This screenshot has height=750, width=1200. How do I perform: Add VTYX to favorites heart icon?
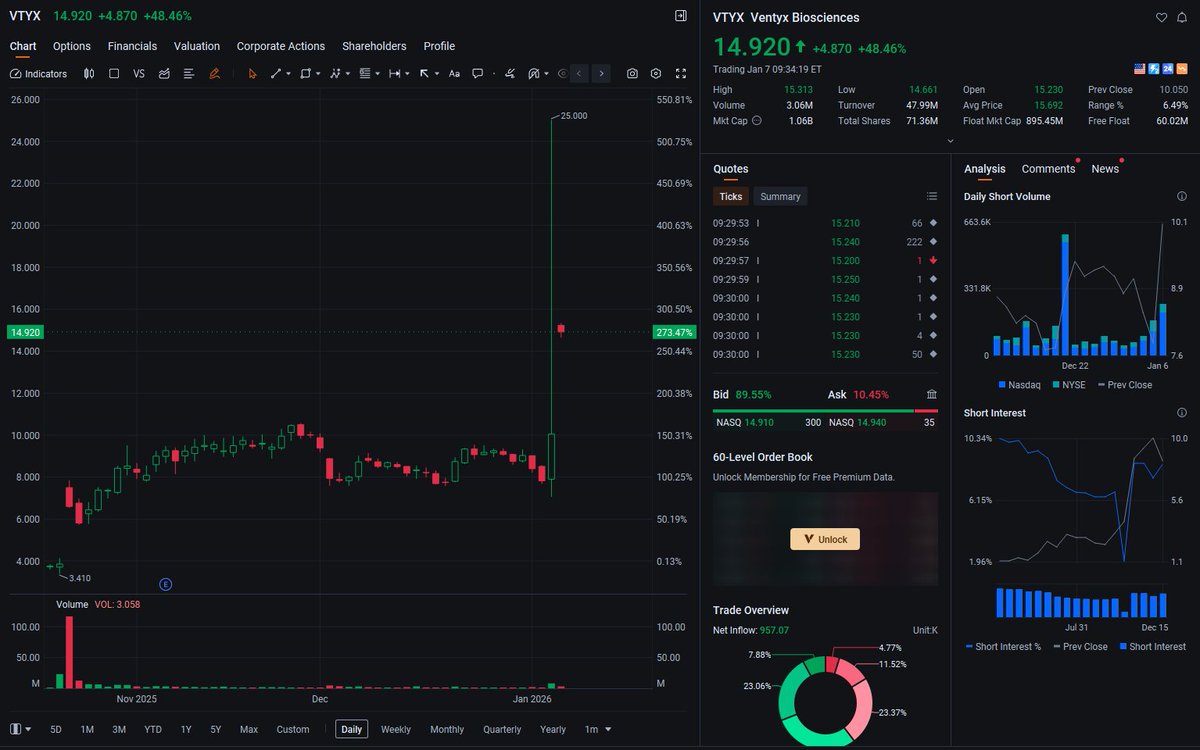coord(1161,17)
